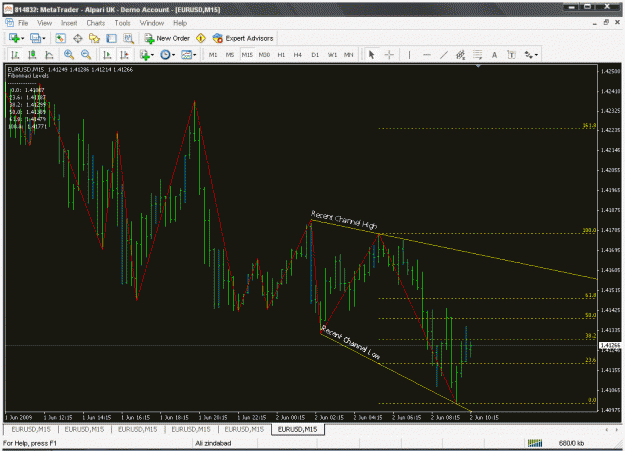Open the Insert menu
The width and height of the screenshot is (625, 451).
[x=69, y=23]
